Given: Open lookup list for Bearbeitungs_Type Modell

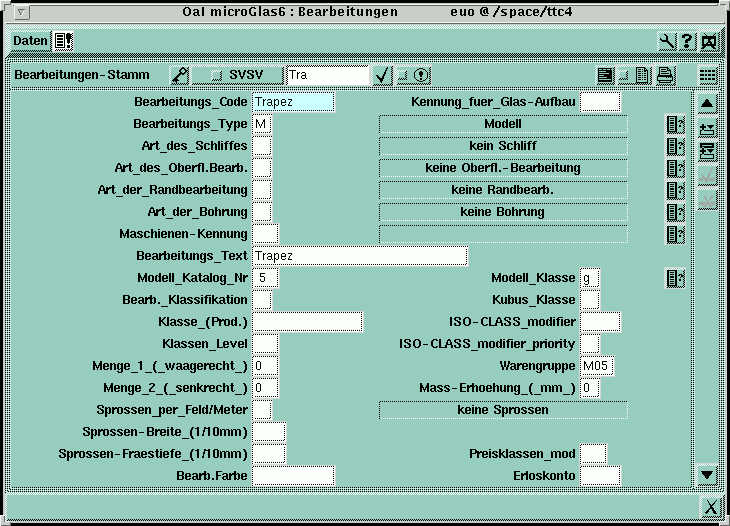Looking at the screenshot, I should click(x=675, y=124).
